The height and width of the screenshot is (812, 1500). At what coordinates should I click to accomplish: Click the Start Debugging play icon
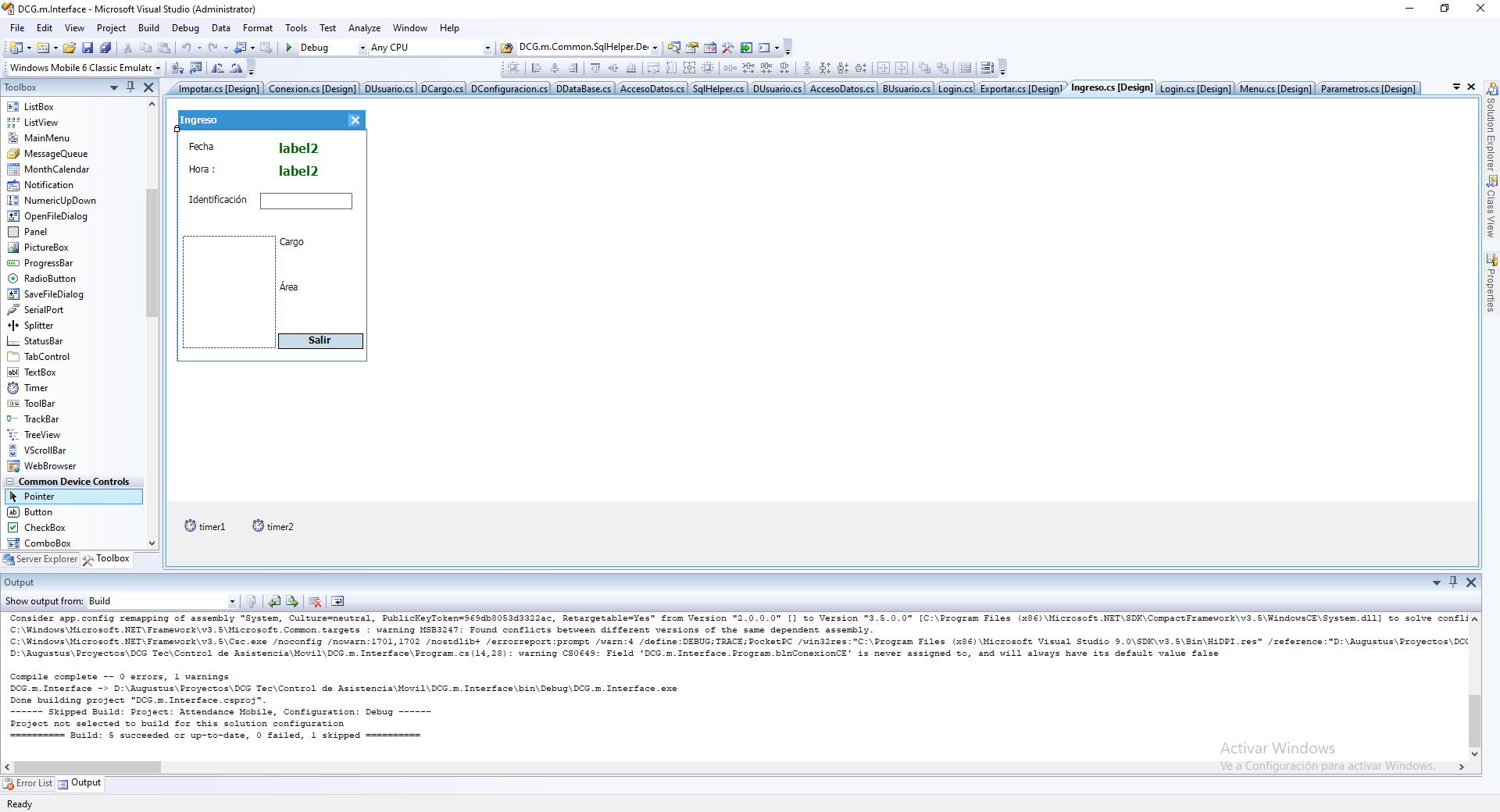(289, 48)
